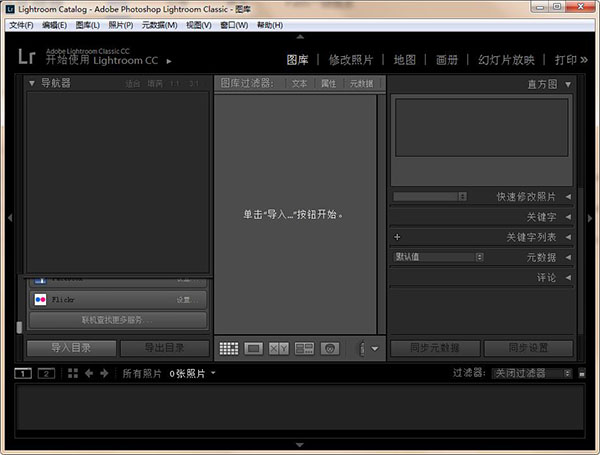Click the Painter spray can tool

coord(361,349)
